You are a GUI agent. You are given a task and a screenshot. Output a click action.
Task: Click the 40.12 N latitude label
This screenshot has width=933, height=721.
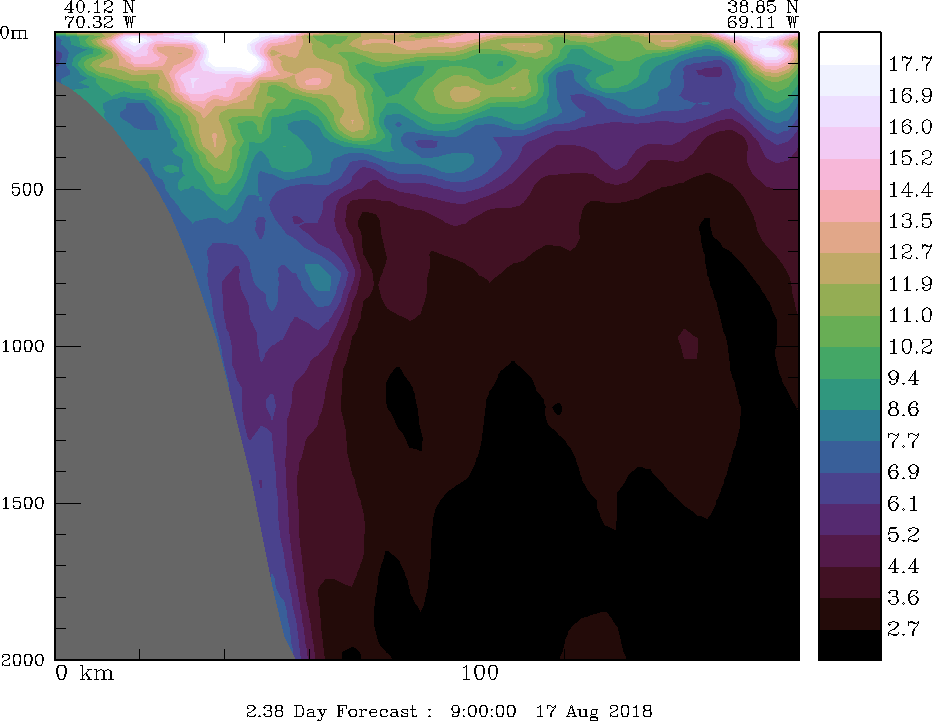(x=99, y=7)
